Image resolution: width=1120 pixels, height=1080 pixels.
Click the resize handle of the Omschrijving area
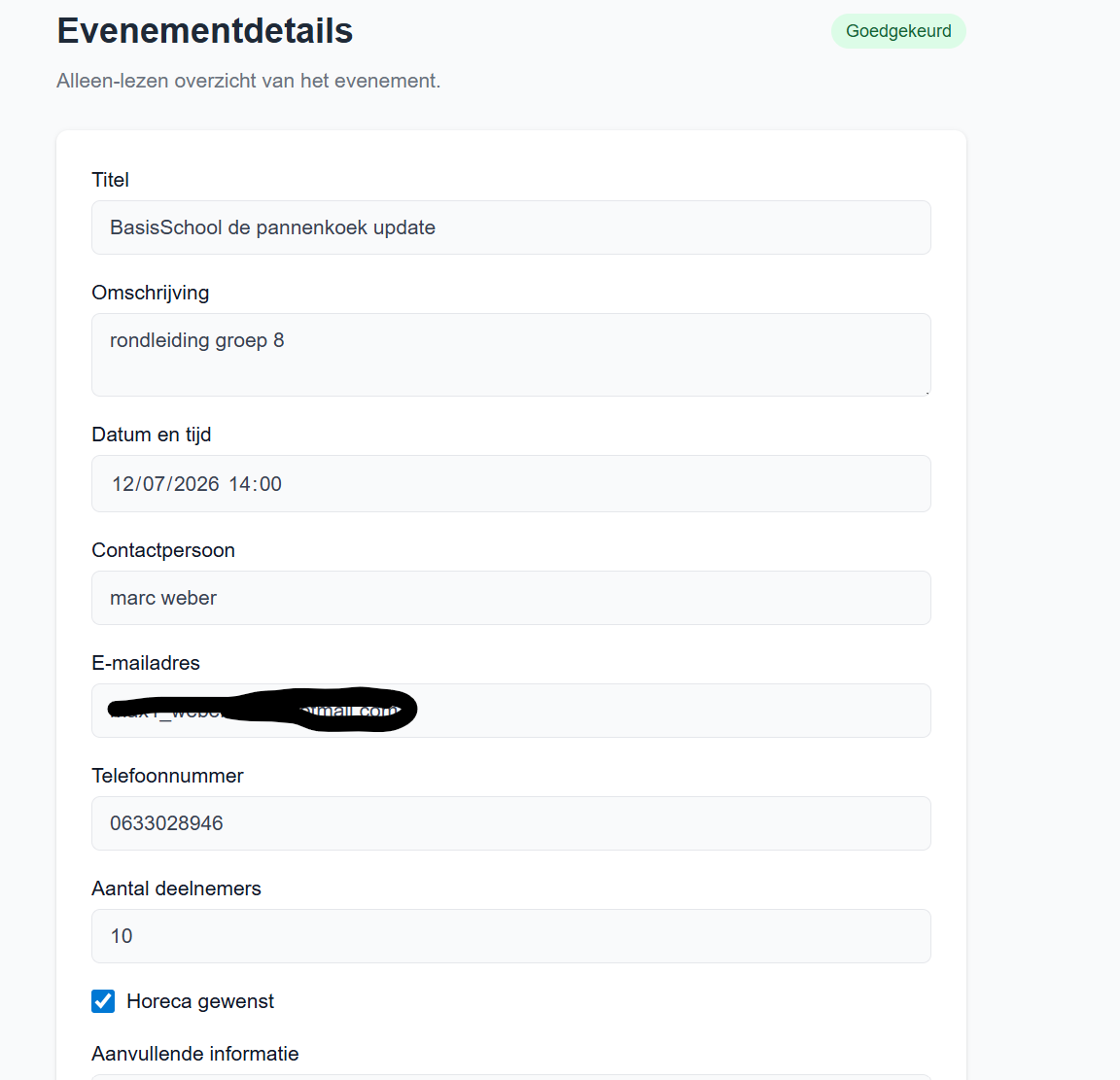click(x=927, y=391)
